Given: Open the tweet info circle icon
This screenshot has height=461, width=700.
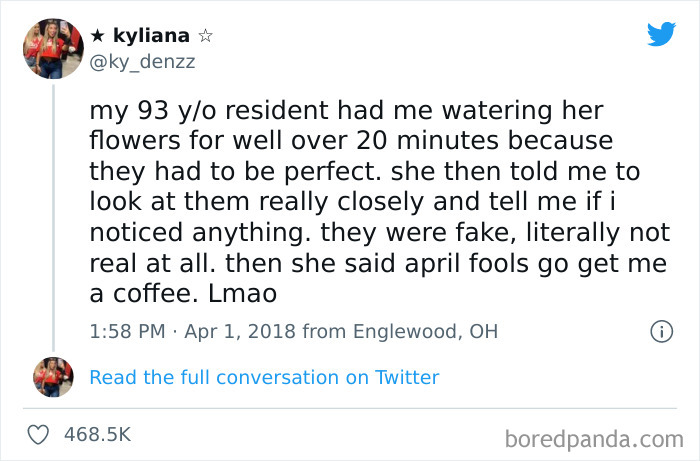Looking at the screenshot, I should point(660,331).
